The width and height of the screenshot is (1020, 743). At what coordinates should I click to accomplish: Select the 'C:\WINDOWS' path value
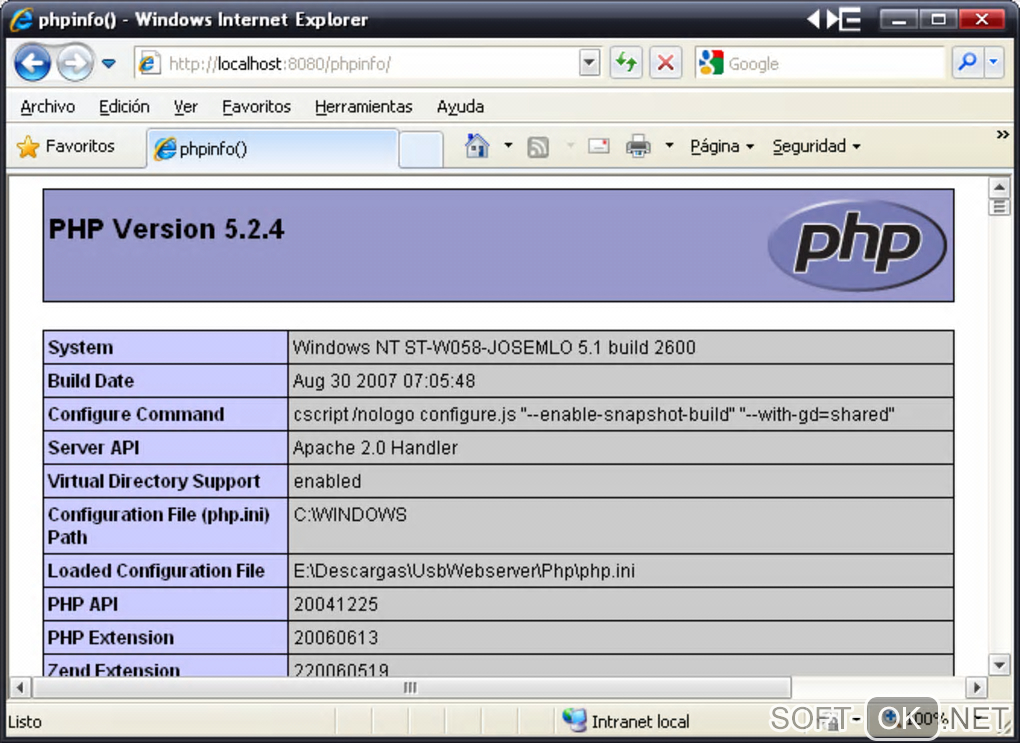[350, 515]
